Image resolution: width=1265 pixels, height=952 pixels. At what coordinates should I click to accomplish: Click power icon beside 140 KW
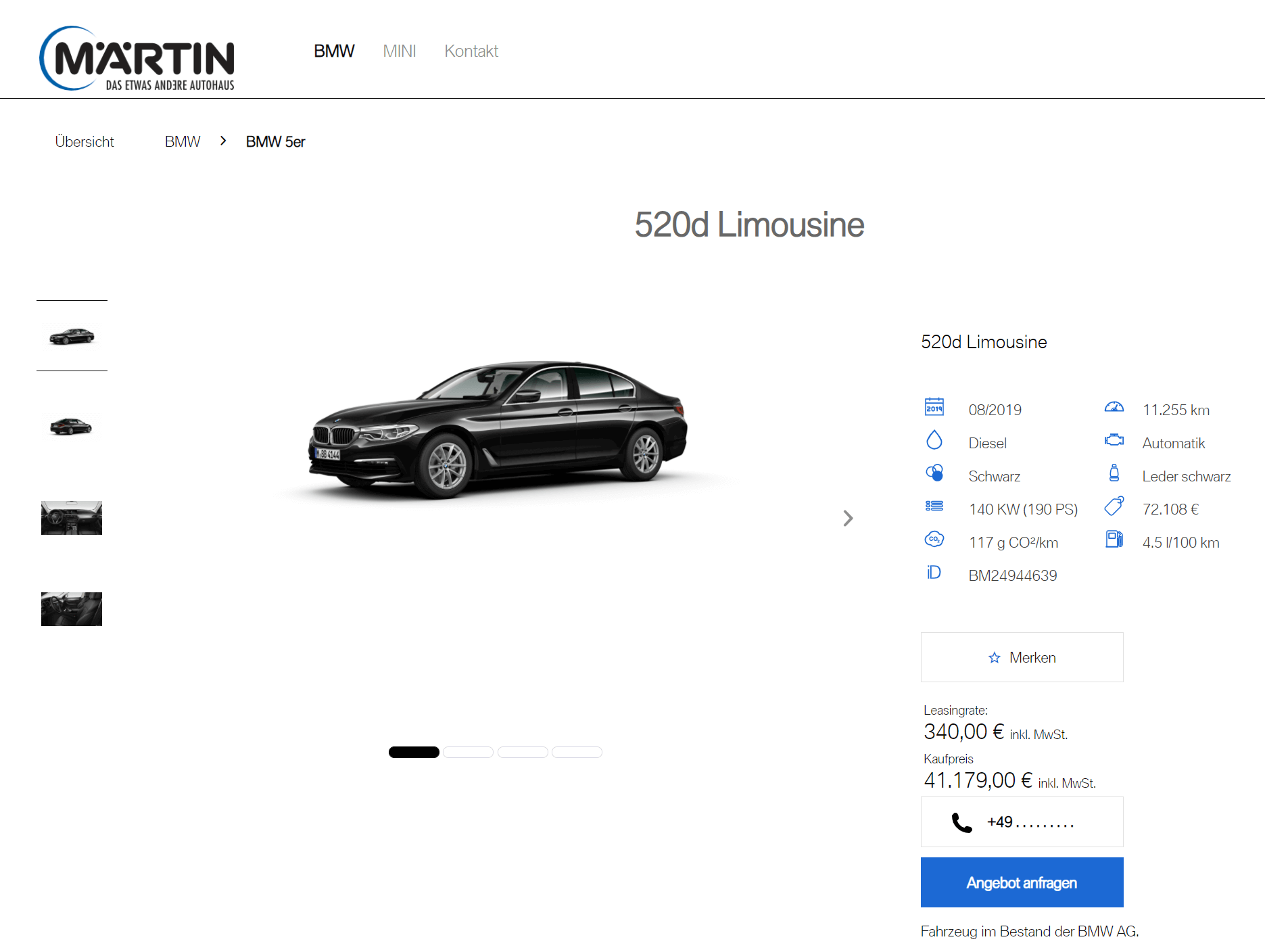934,506
